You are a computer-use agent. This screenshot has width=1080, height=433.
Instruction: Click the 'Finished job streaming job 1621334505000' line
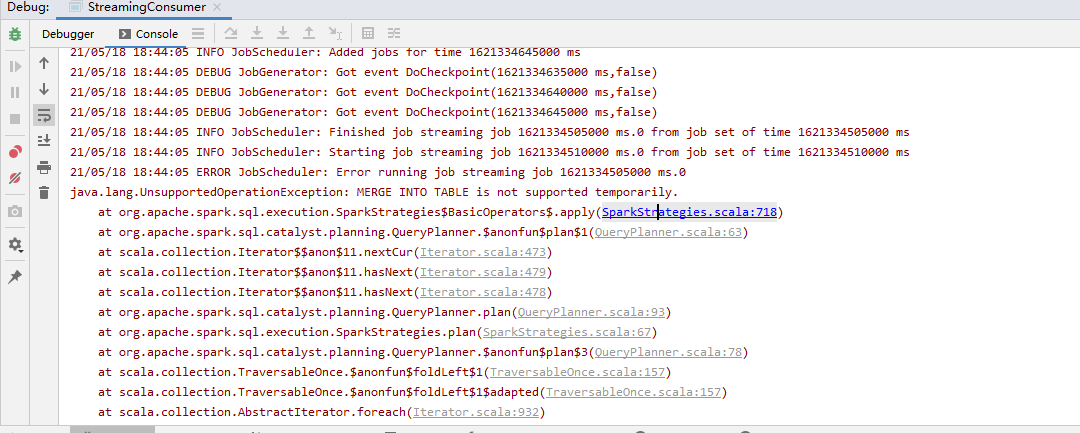[490, 132]
